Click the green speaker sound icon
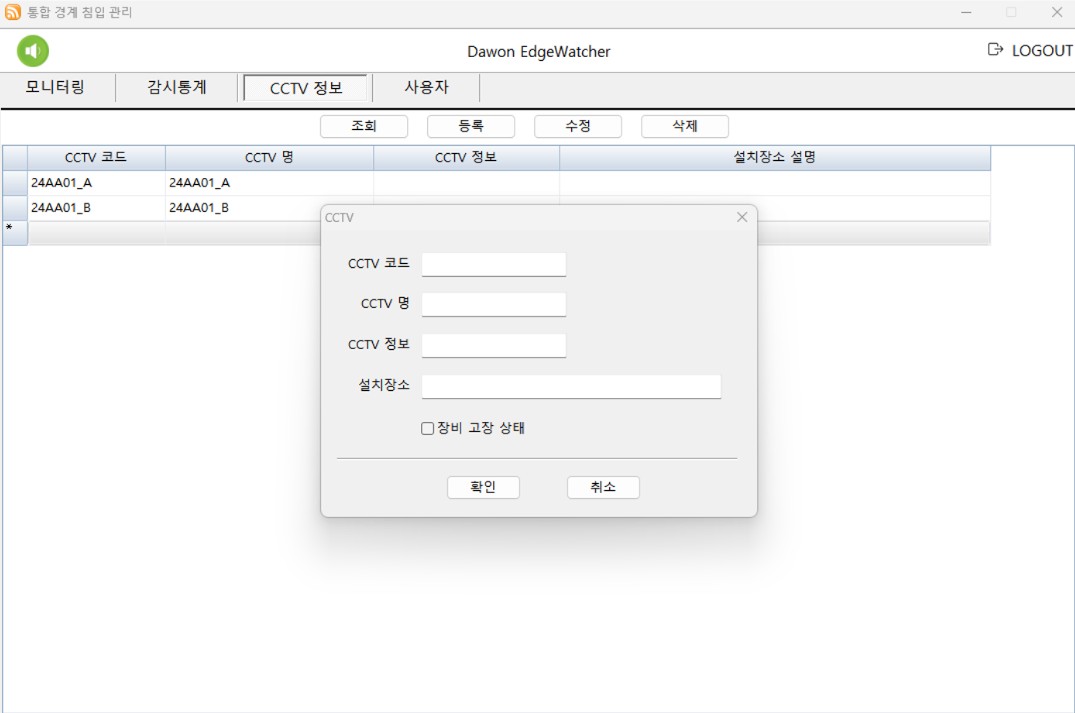This screenshot has height=713, width=1075. pyautogui.click(x=33, y=51)
